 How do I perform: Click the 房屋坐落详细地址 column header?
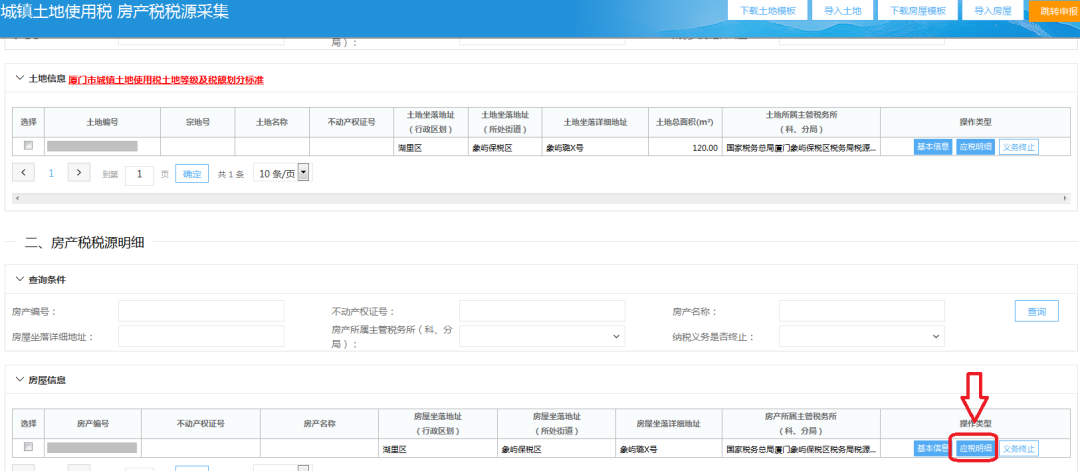tap(668, 423)
